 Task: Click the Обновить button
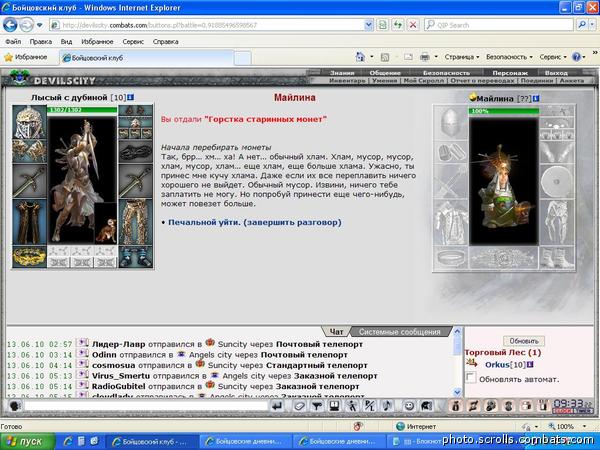pyautogui.click(x=523, y=341)
